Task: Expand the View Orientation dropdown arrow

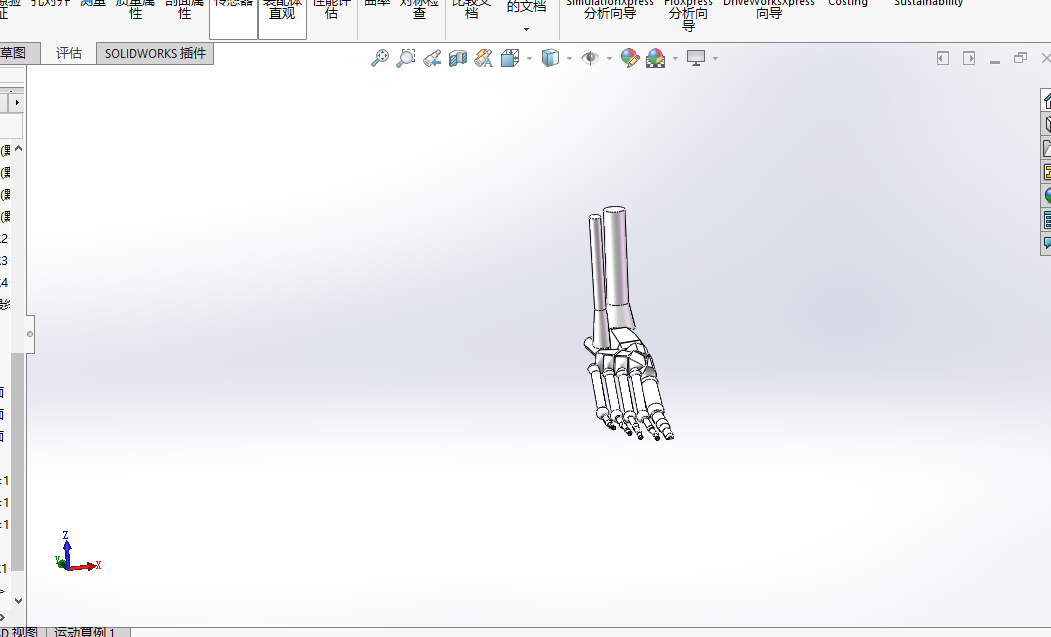Action: pos(530,59)
